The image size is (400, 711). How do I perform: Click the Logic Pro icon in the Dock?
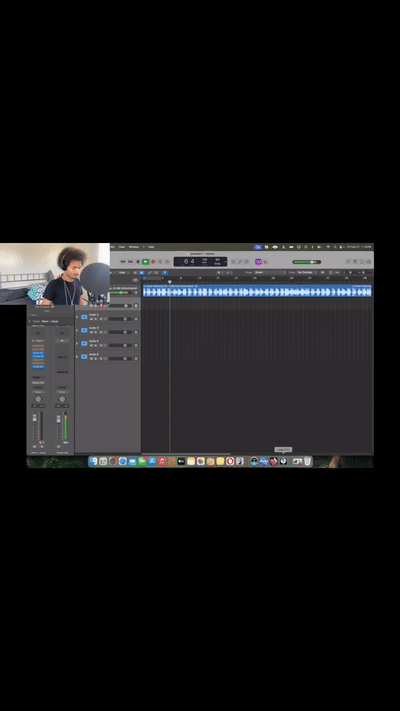(283, 461)
